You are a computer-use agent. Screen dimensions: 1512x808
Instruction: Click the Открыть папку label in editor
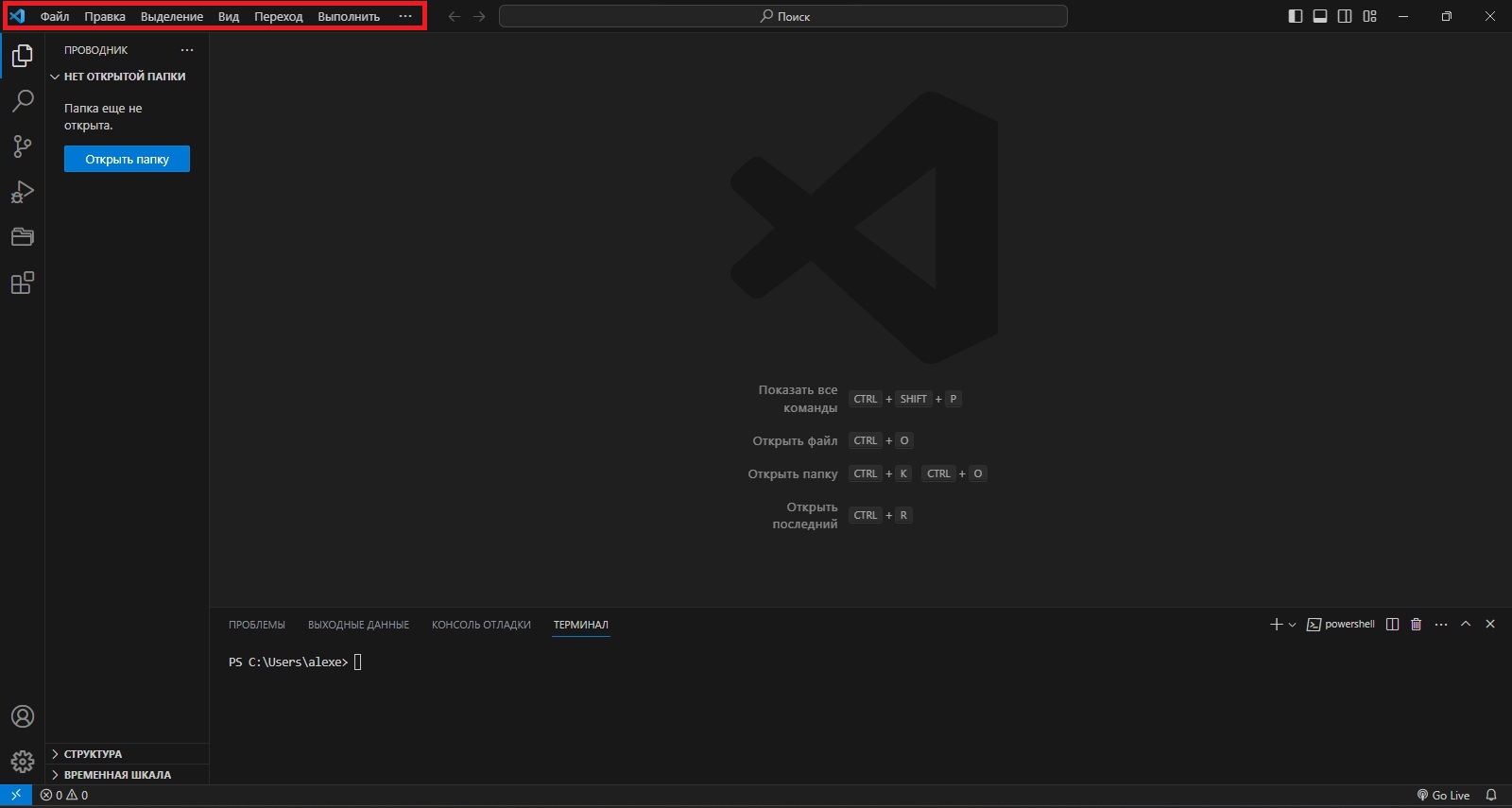click(793, 473)
